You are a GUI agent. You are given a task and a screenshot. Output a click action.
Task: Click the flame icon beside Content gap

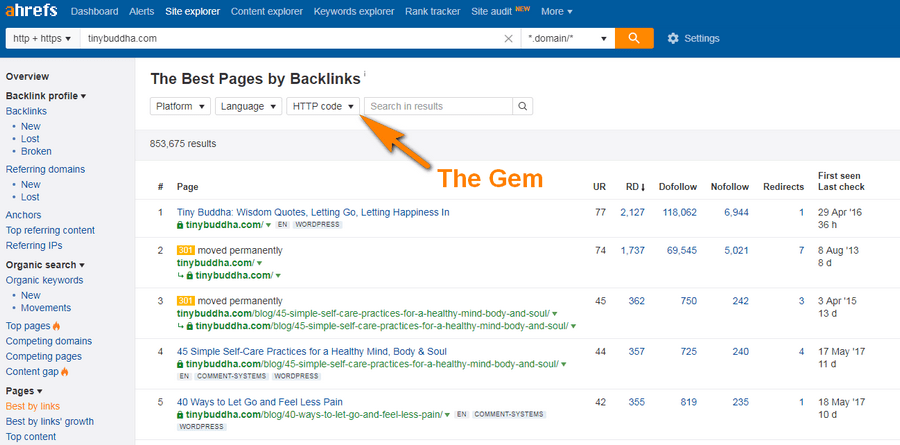coord(64,372)
